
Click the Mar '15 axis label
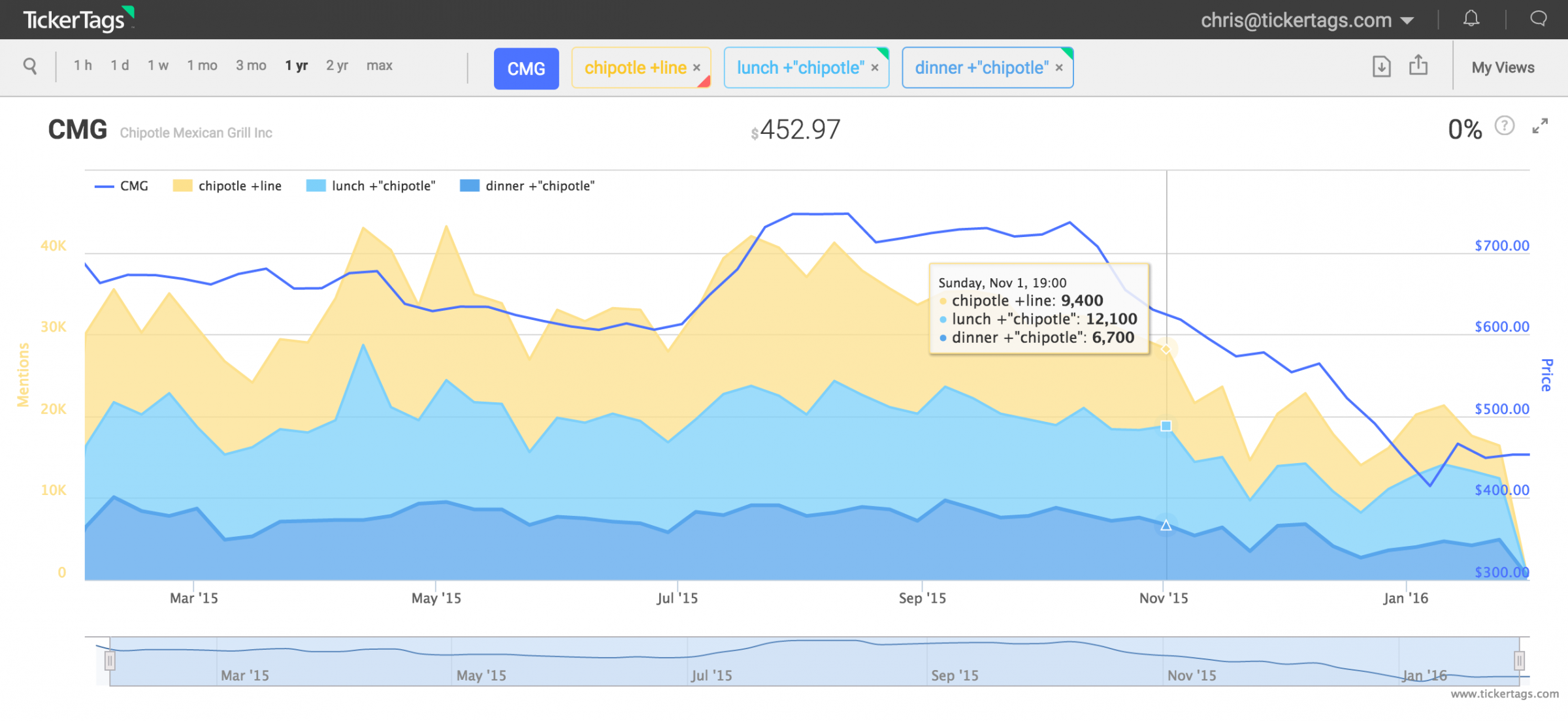click(x=194, y=598)
